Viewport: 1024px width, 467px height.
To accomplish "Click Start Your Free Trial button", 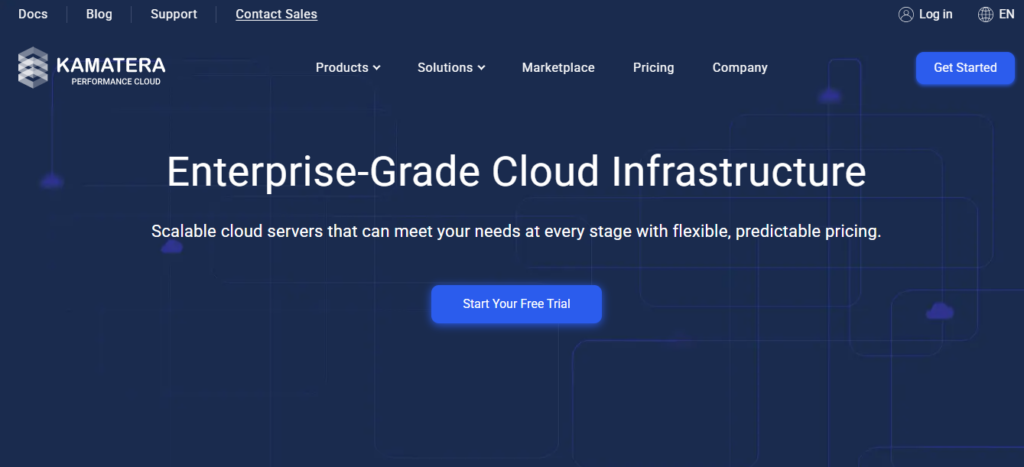I will point(516,304).
